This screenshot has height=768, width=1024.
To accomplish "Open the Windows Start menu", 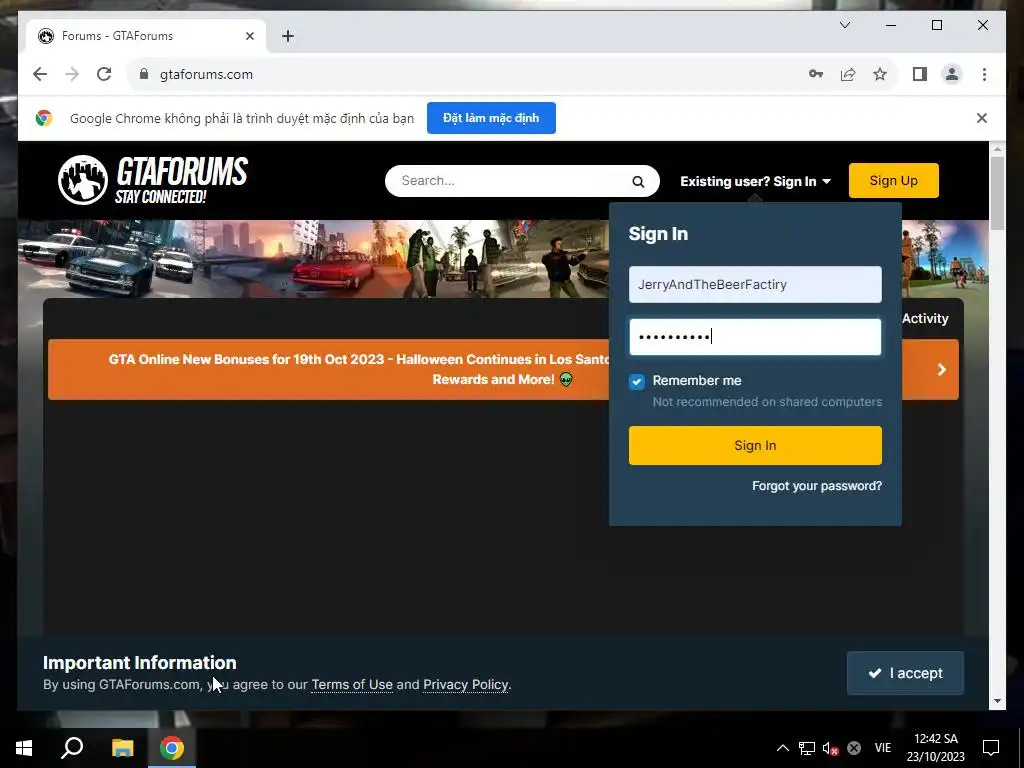I will coord(24,748).
